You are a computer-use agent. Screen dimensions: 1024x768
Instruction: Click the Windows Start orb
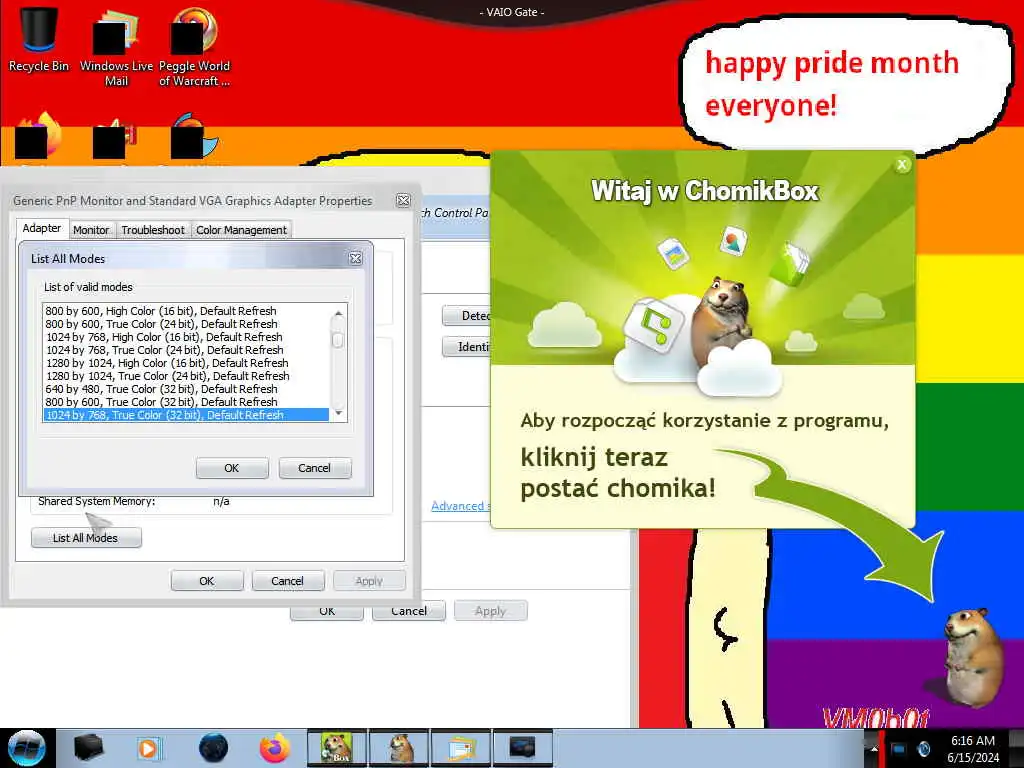(x=26, y=748)
